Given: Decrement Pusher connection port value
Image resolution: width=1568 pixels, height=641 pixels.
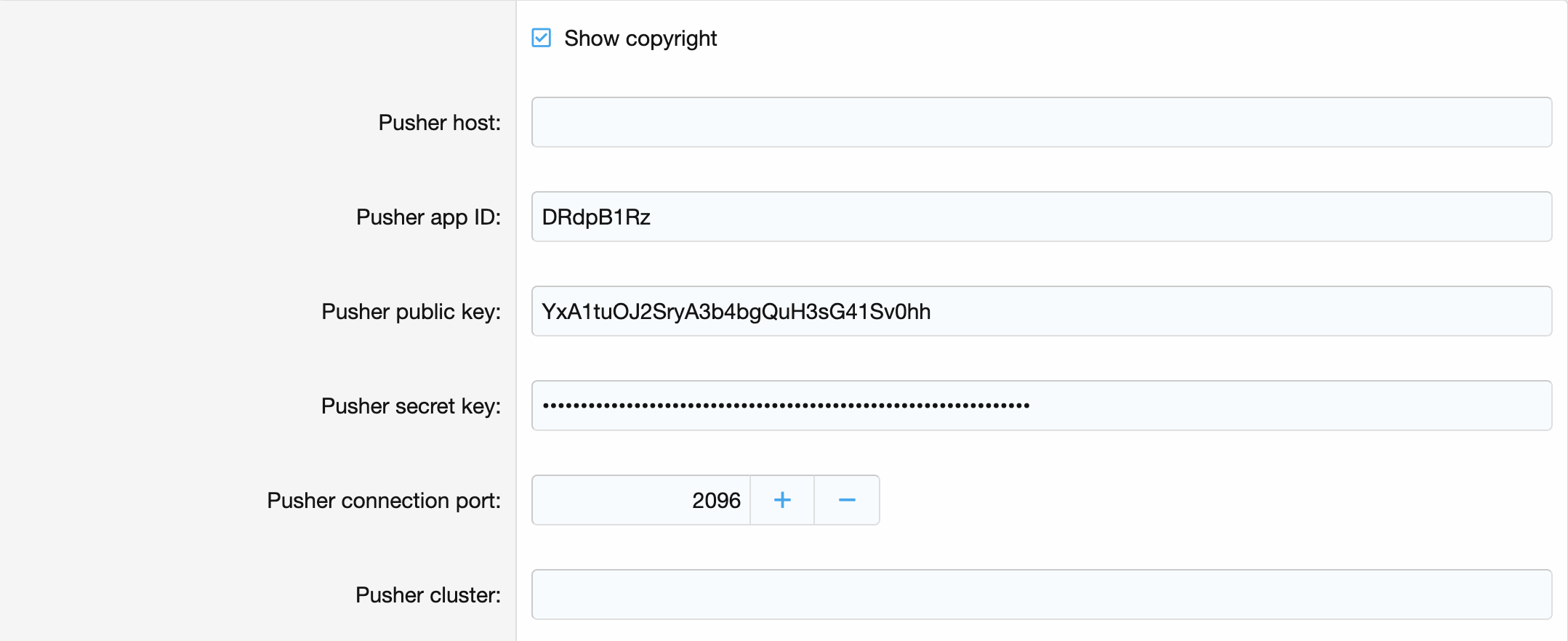Looking at the screenshot, I should tap(847, 500).
